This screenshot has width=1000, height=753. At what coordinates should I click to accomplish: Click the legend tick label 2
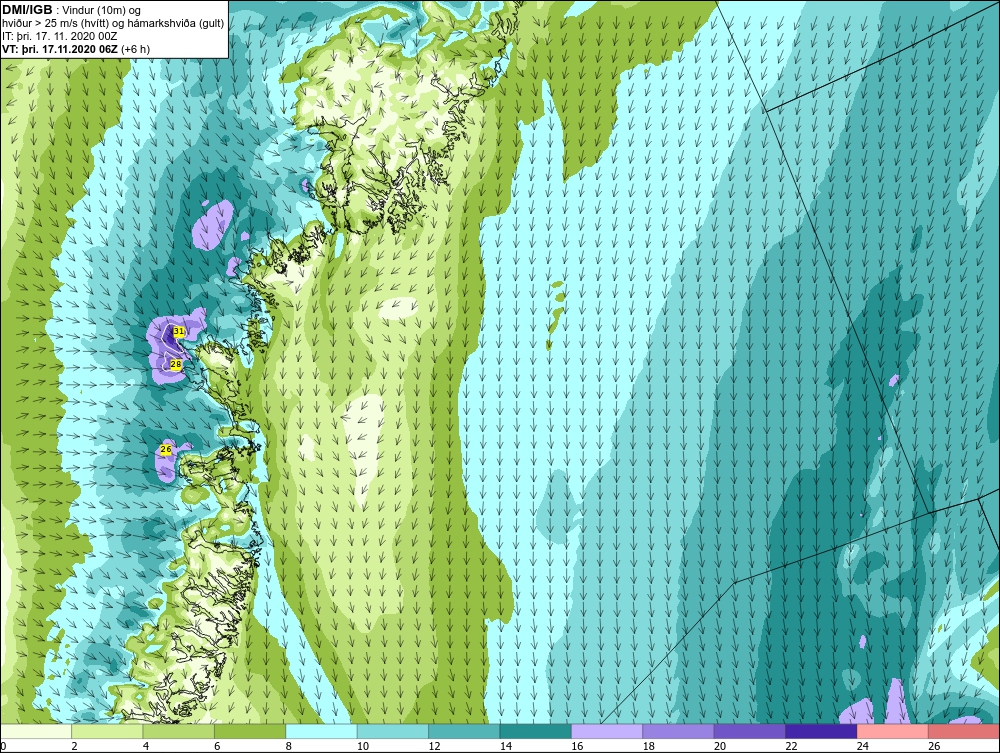tap(75, 746)
